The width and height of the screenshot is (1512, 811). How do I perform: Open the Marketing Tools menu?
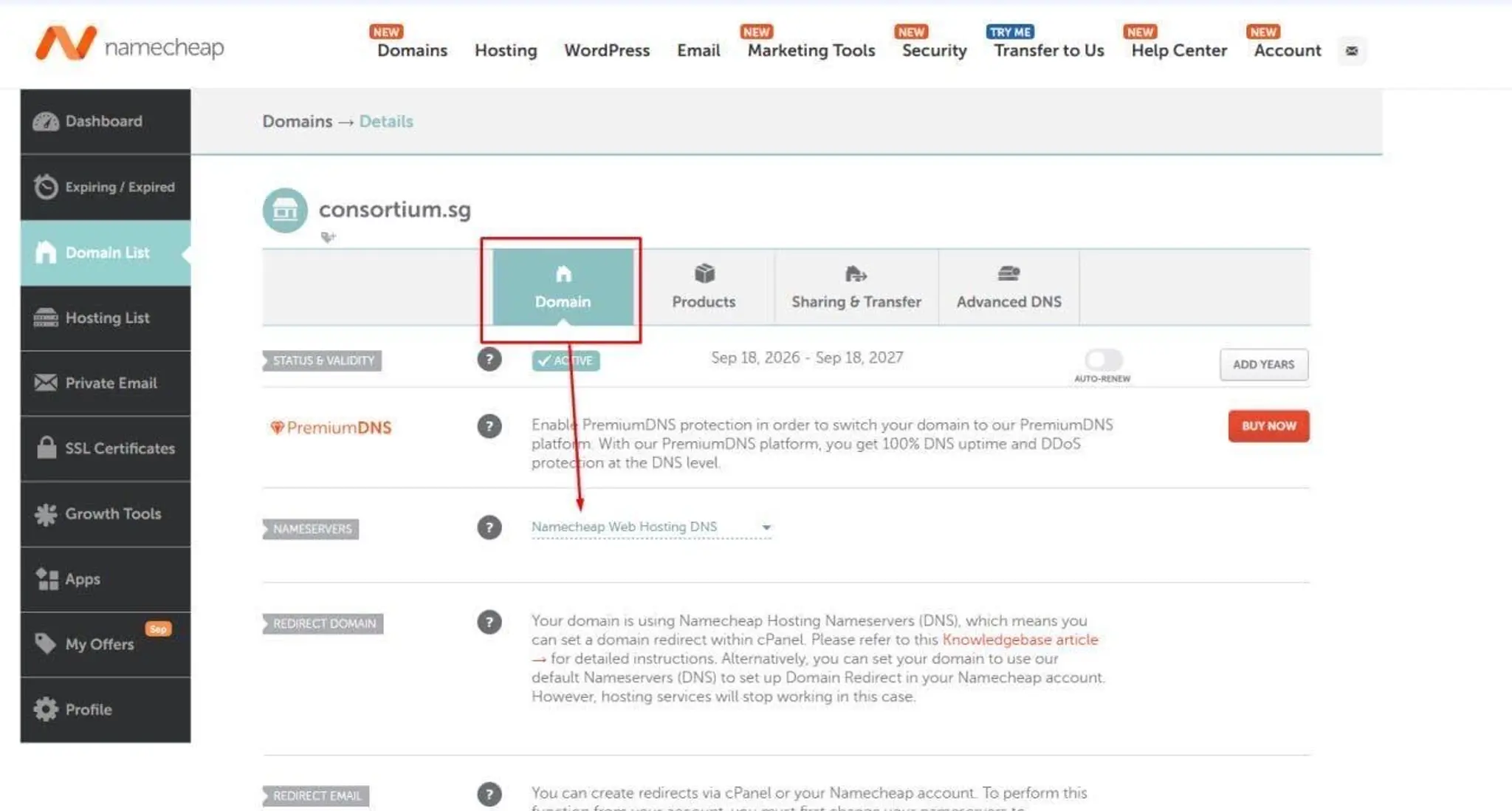(811, 50)
